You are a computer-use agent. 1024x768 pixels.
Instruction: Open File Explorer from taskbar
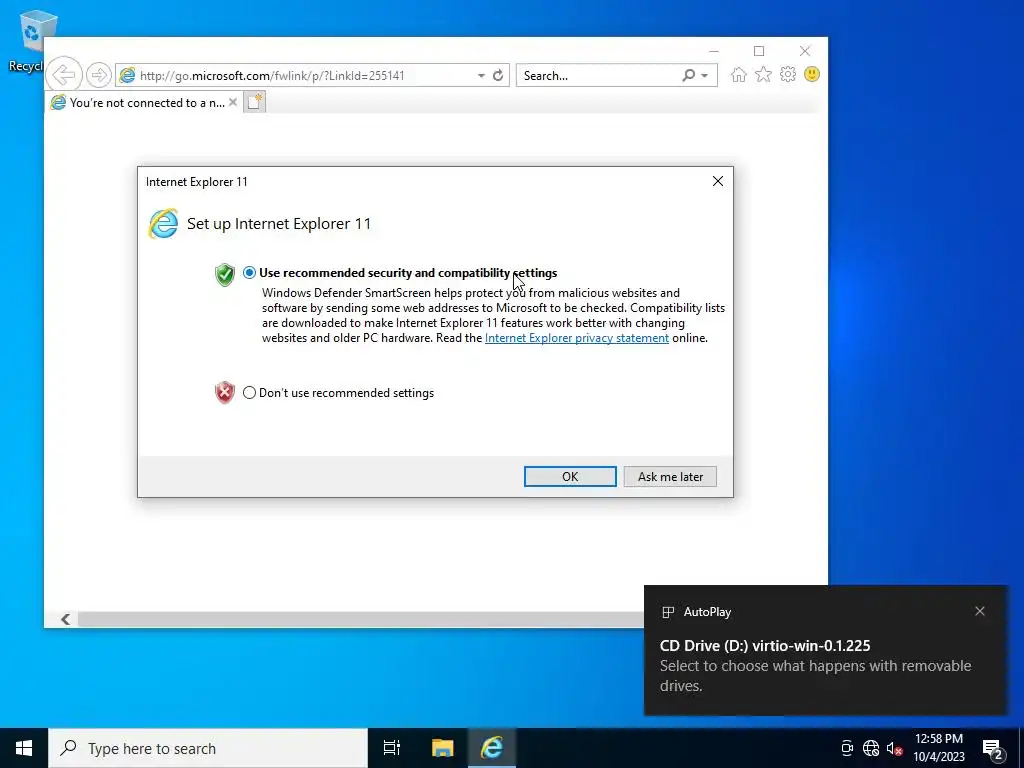point(442,748)
